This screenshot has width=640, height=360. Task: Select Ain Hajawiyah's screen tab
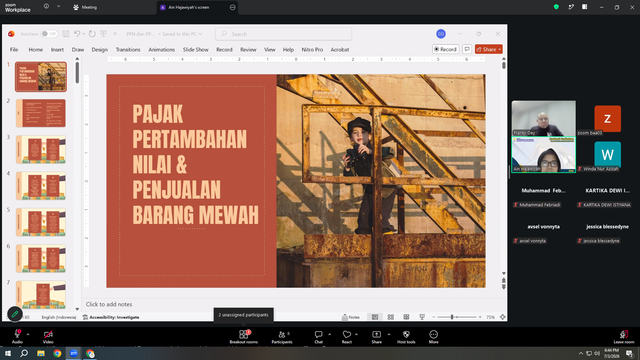[x=189, y=7]
